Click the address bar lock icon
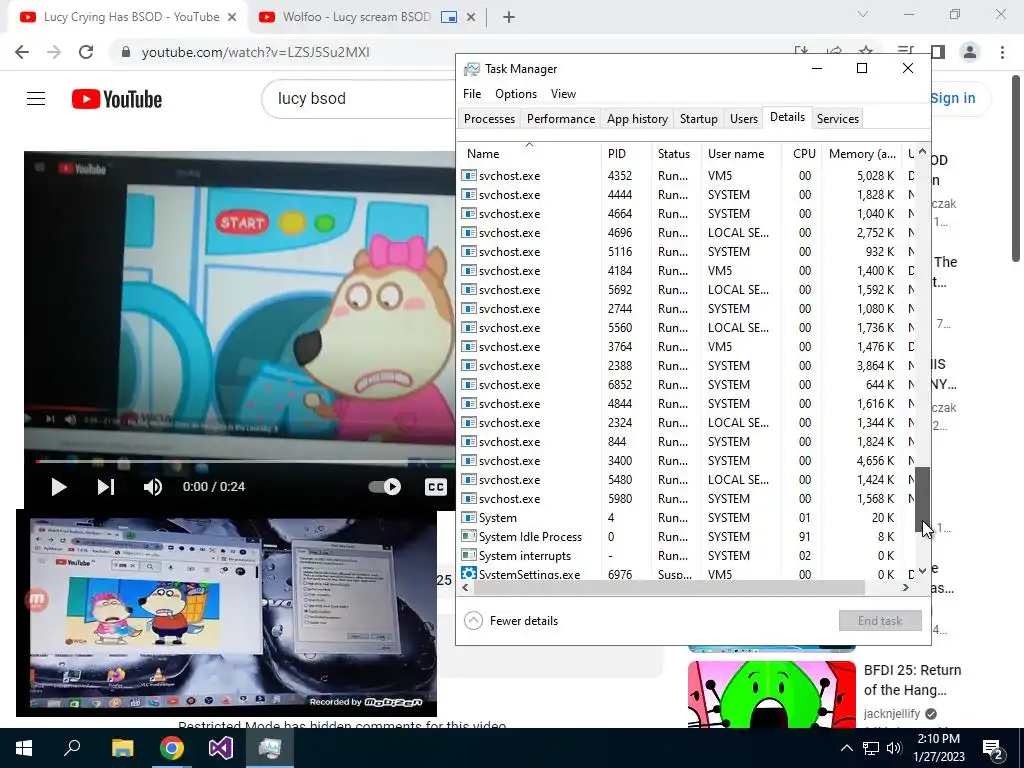This screenshot has height=768, width=1024. coord(126,52)
